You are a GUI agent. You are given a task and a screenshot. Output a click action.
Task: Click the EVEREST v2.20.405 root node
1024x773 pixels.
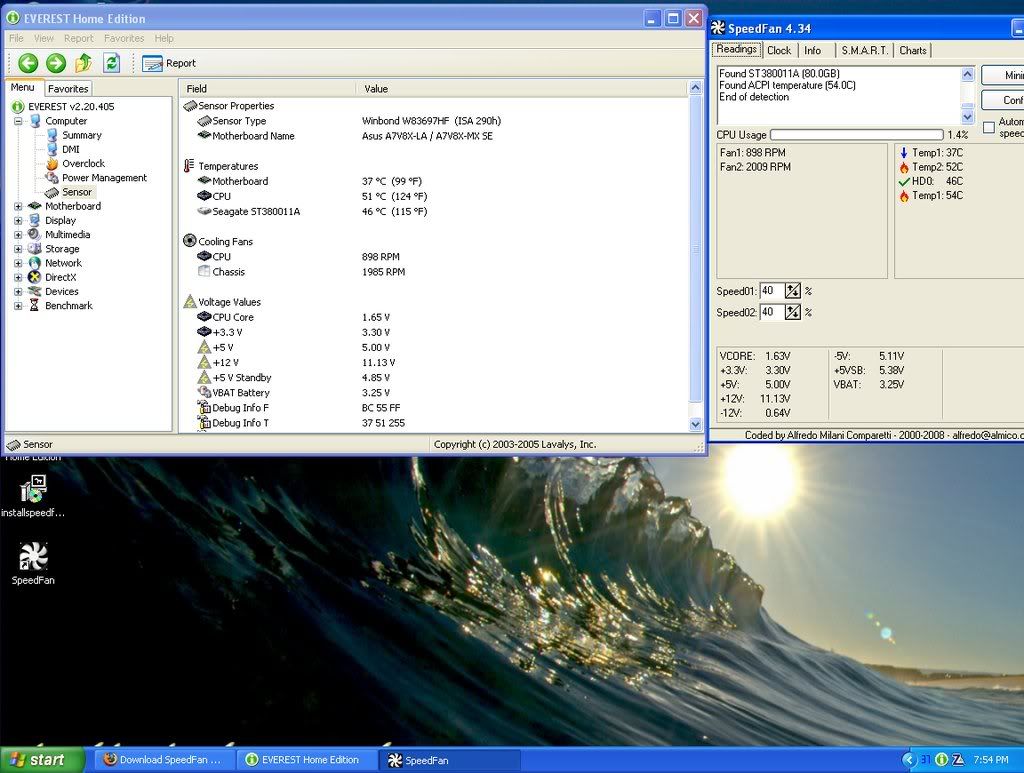(71, 106)
